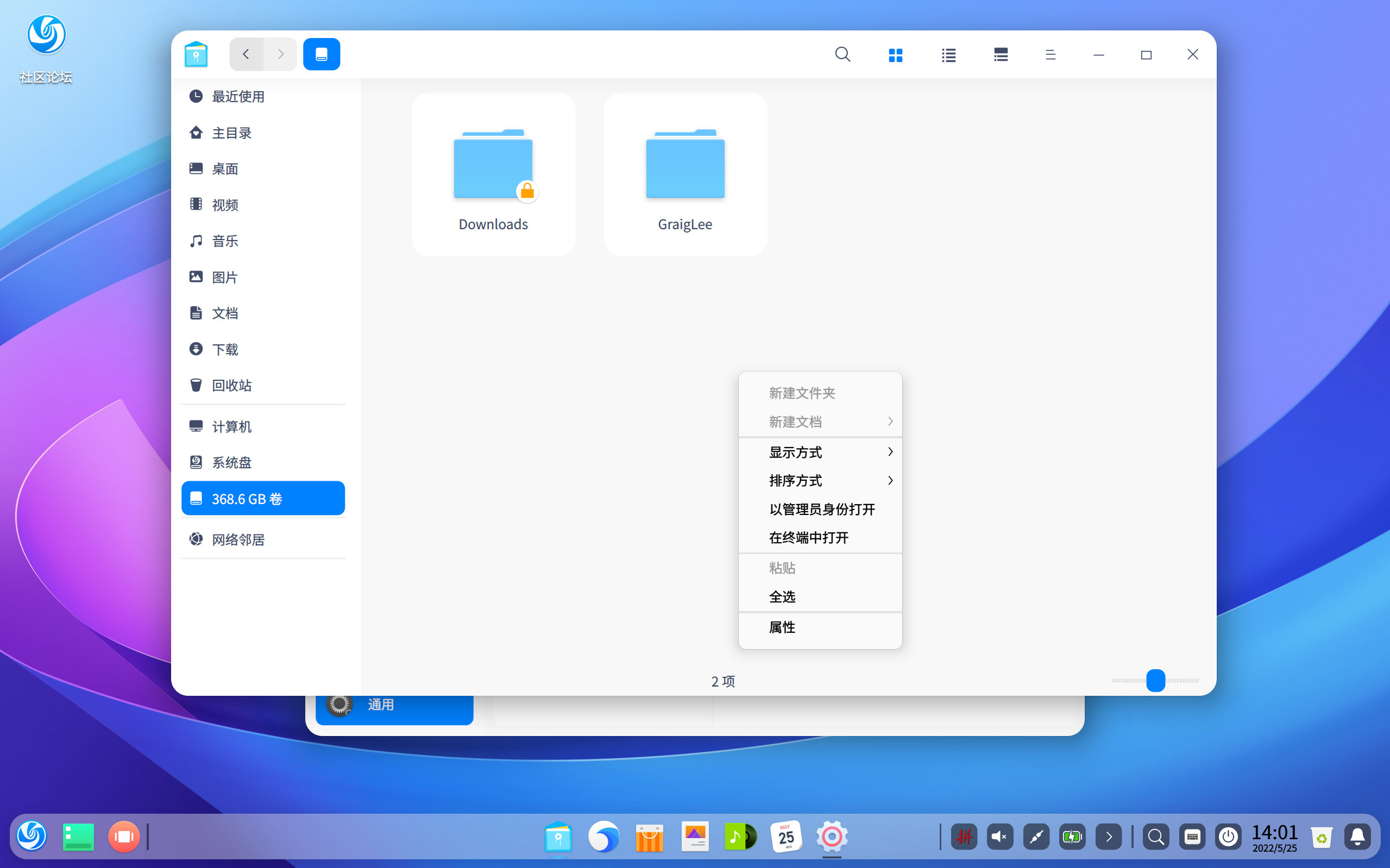Adjust the icon size slider at bottom right
Screen dimensions: 1390x868
coord(1156,681)
